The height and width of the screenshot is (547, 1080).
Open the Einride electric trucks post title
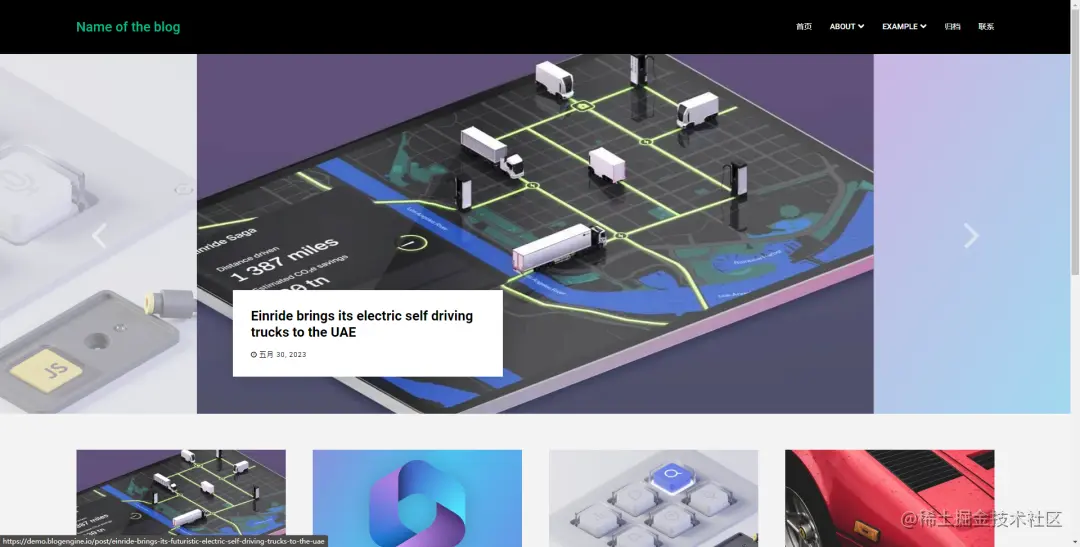pyautogui.click(x=362, y=324)
